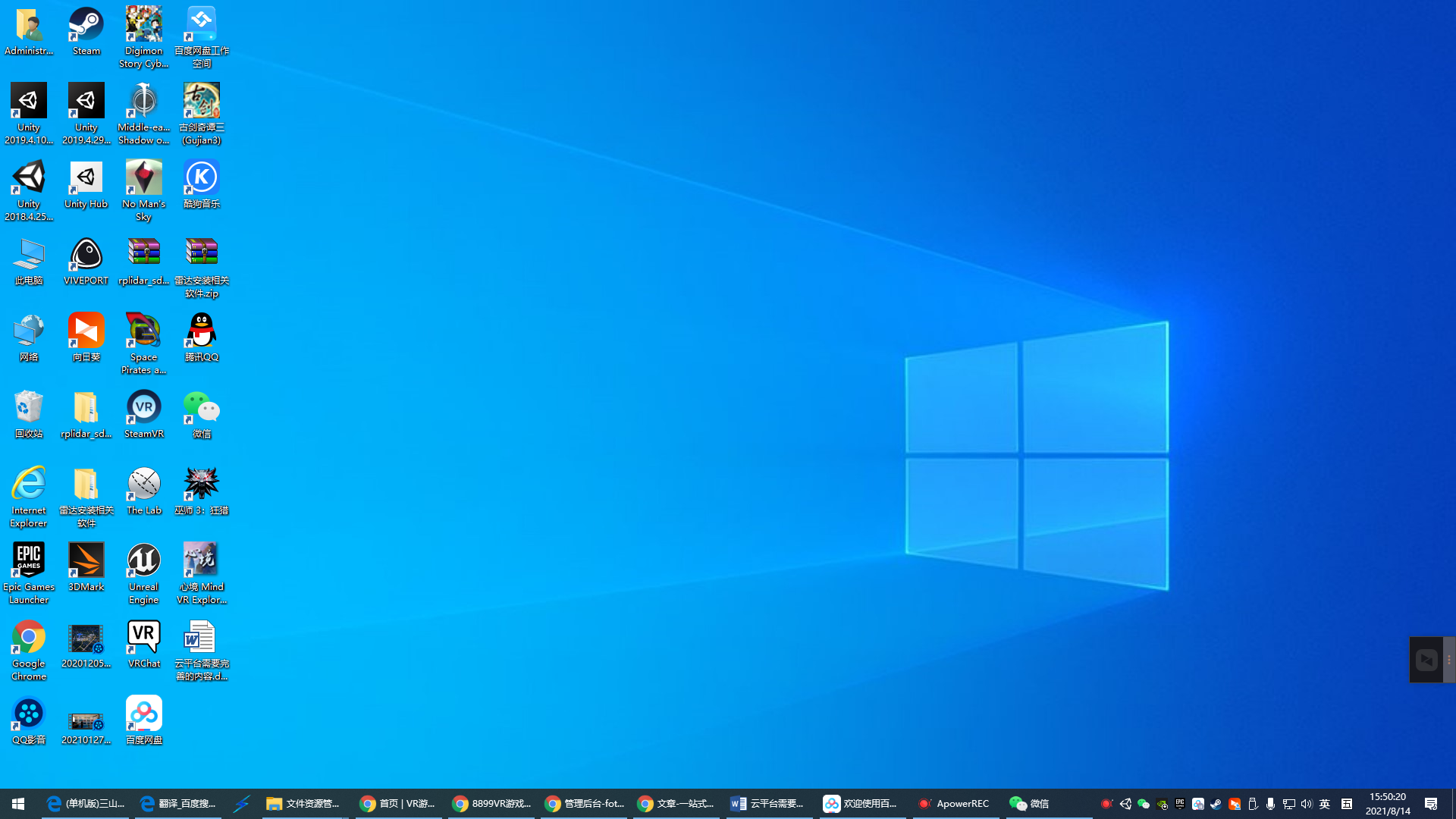Open 百度网盘工作空间 shortcut

[201, 38]
